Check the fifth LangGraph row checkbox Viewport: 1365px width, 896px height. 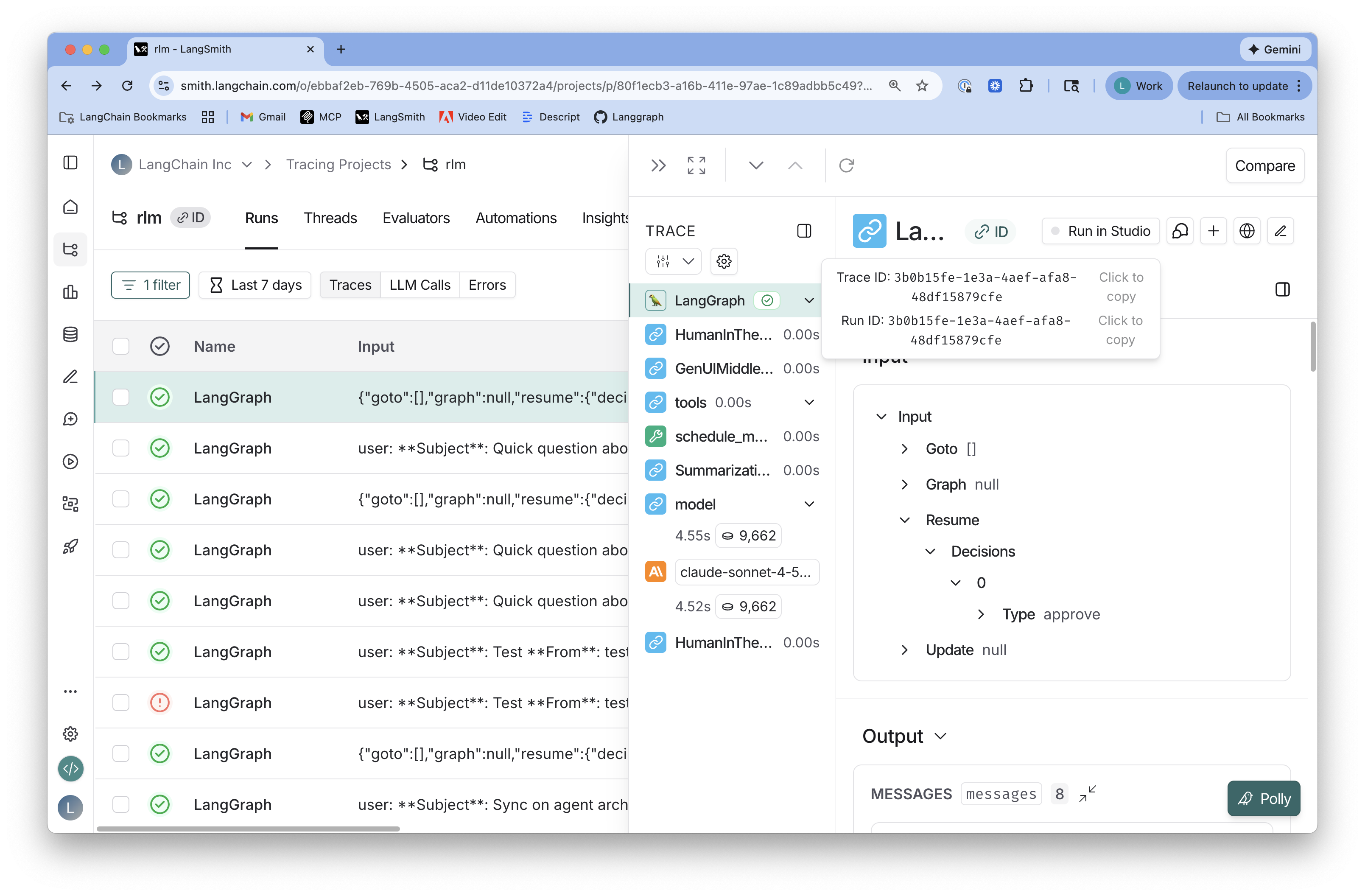(120, 601)
